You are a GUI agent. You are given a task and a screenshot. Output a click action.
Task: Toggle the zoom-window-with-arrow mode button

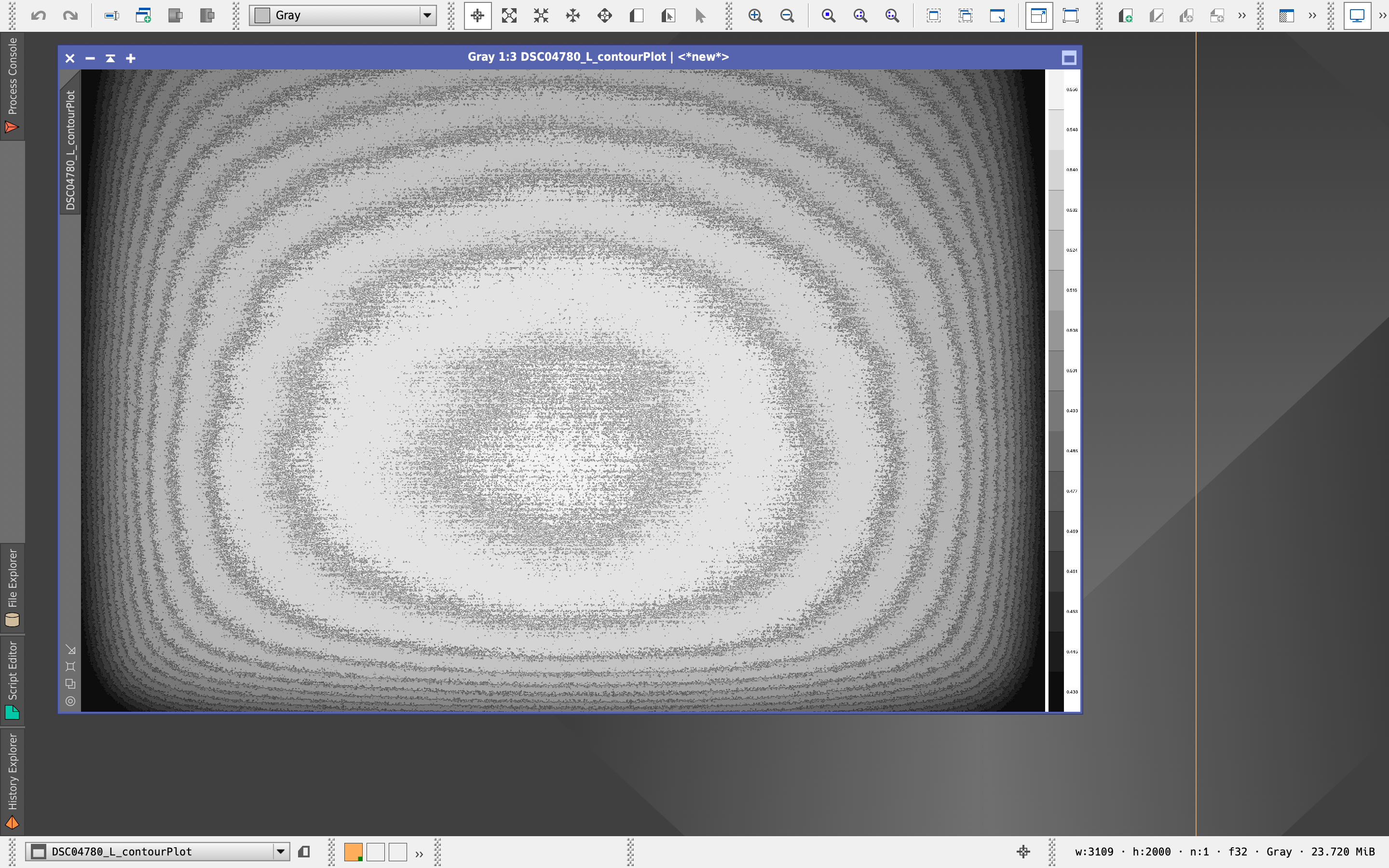click(x=1039, y=15)
